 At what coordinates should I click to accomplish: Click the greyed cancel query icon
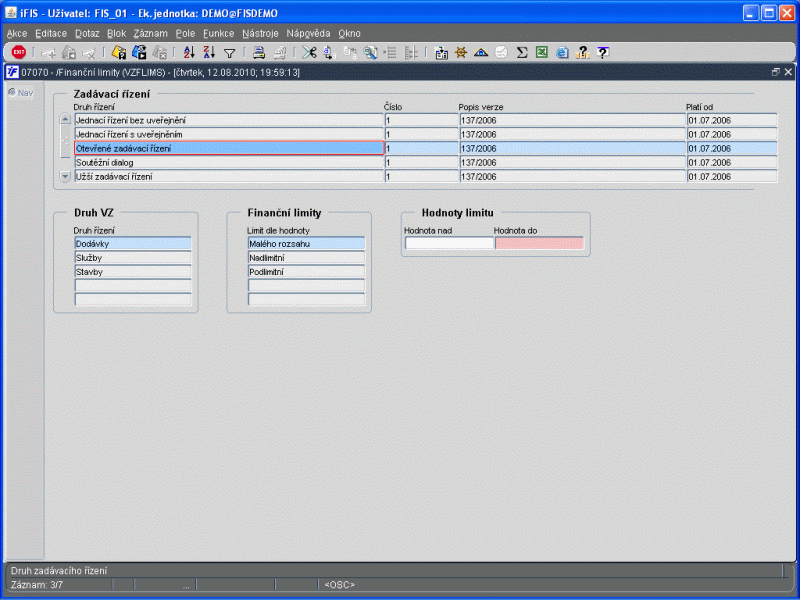(x=160, y=53)
